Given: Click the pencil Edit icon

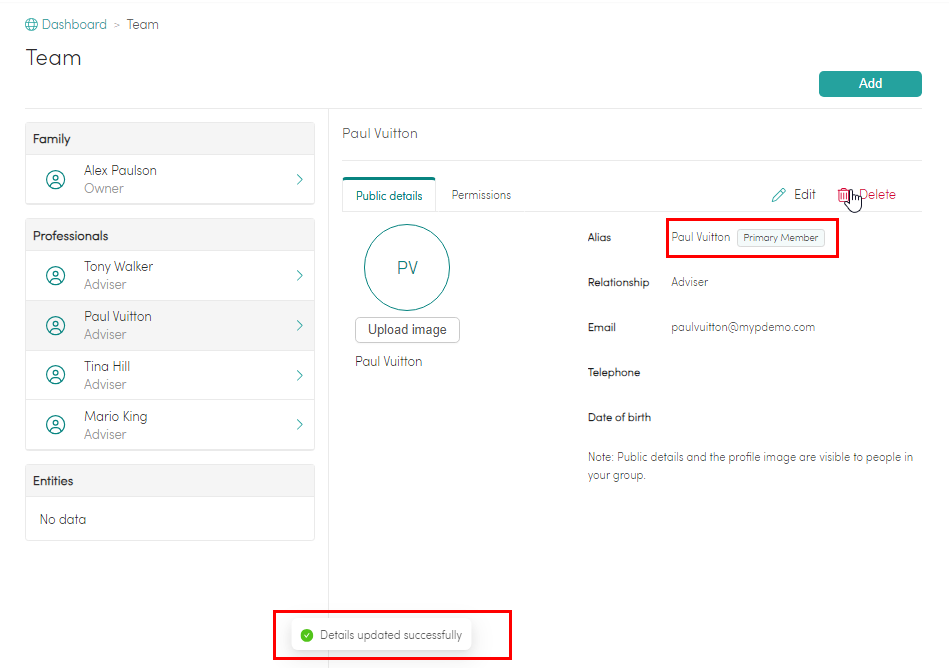Looking at the screenshot, I should click(x=779, y=195).
